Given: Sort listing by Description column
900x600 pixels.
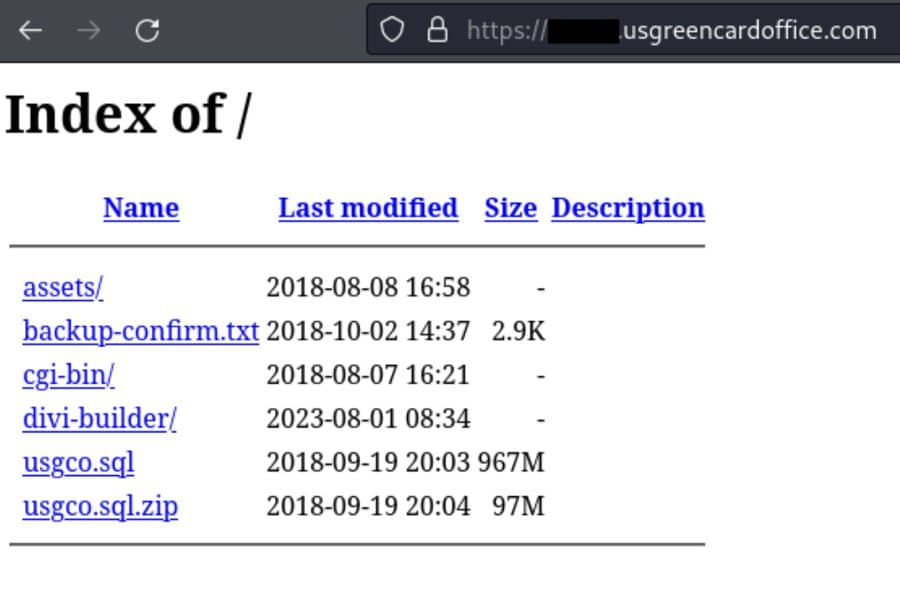Looking at the screenshot, I should click(x=628, y=208).
